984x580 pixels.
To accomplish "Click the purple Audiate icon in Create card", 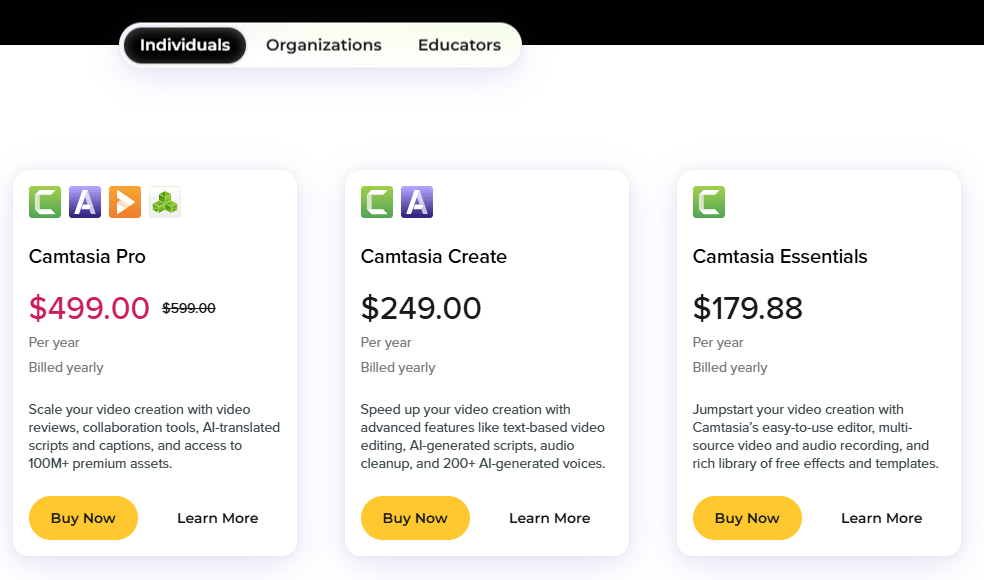I will coord(417,202).
